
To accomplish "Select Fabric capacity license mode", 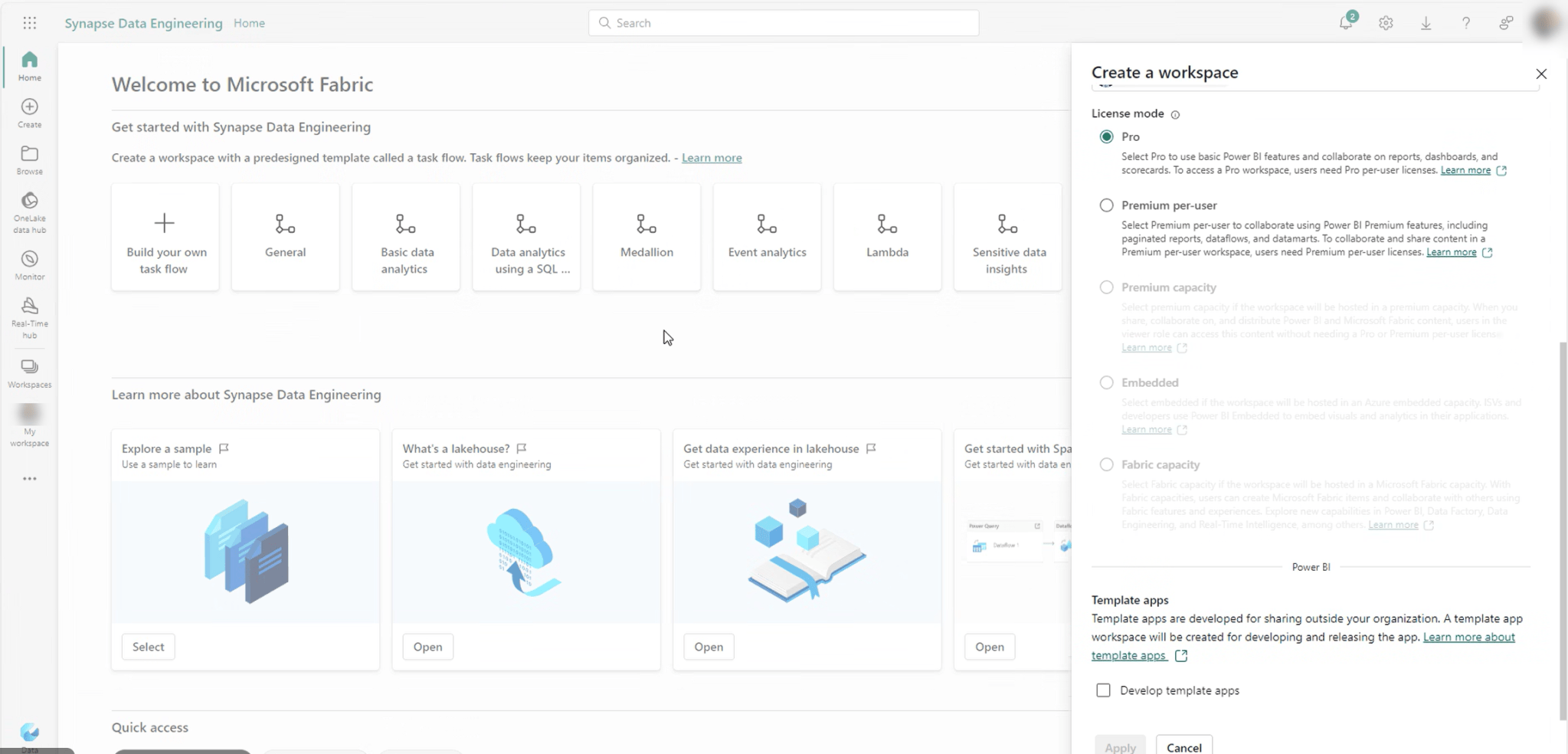I will [x=1106, y=464].
